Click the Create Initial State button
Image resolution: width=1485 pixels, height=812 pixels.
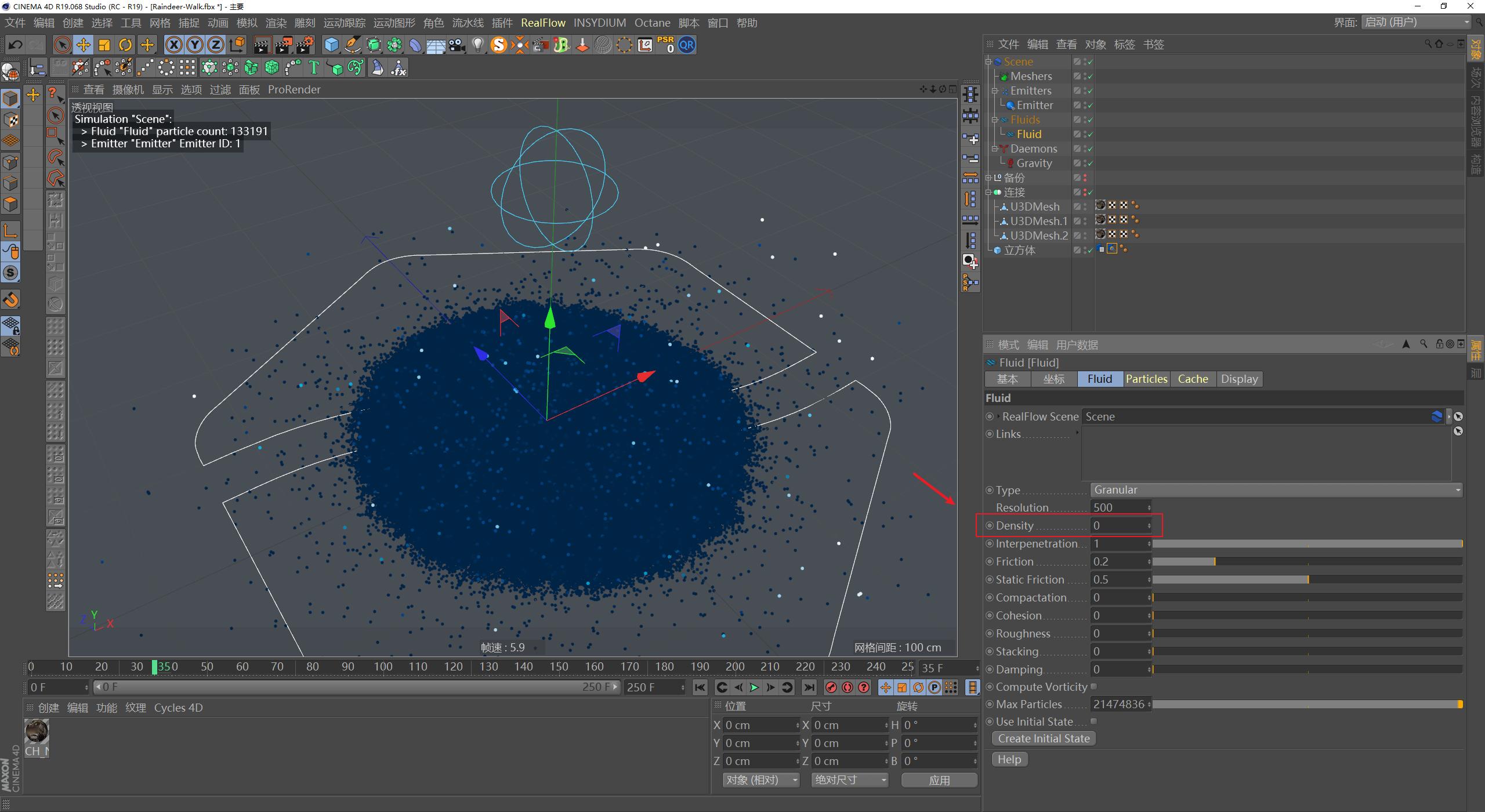(x=1044, y=739)
